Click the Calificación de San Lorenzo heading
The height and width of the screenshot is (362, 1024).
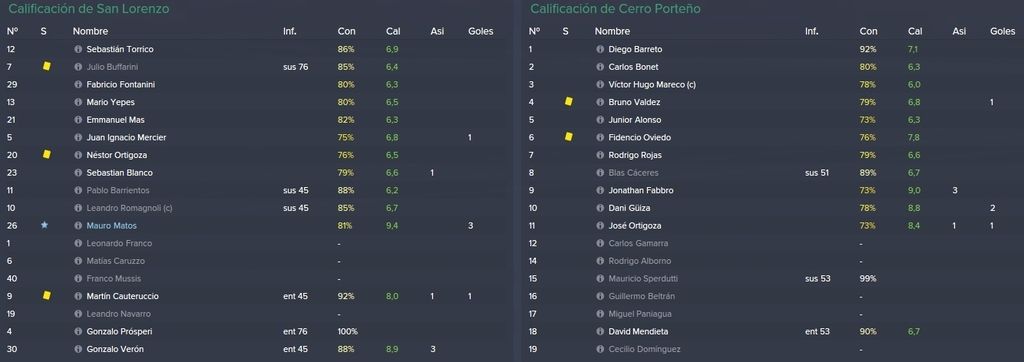(89, 9)
